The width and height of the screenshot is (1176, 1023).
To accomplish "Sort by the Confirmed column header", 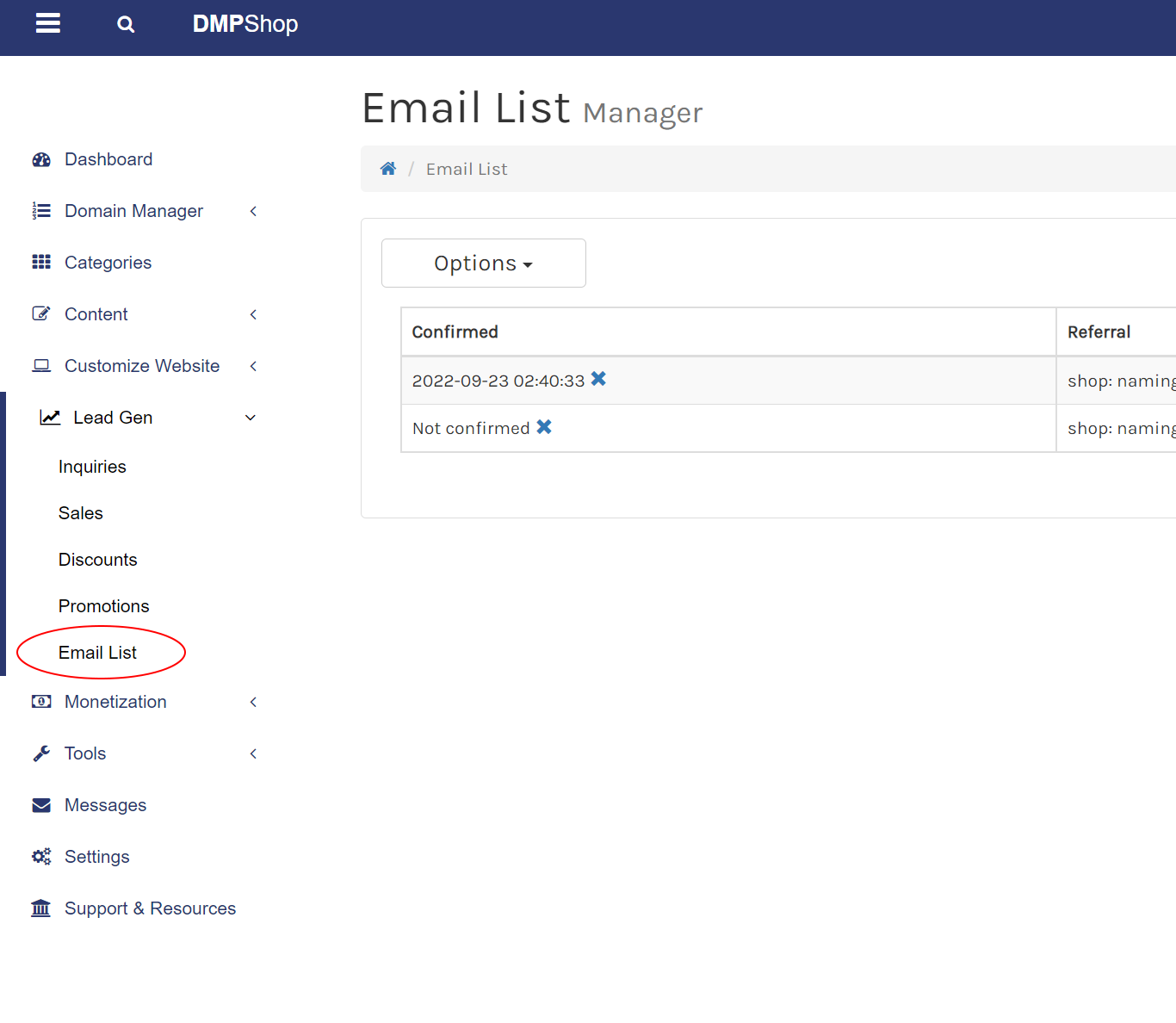I will tap(455, 332).
